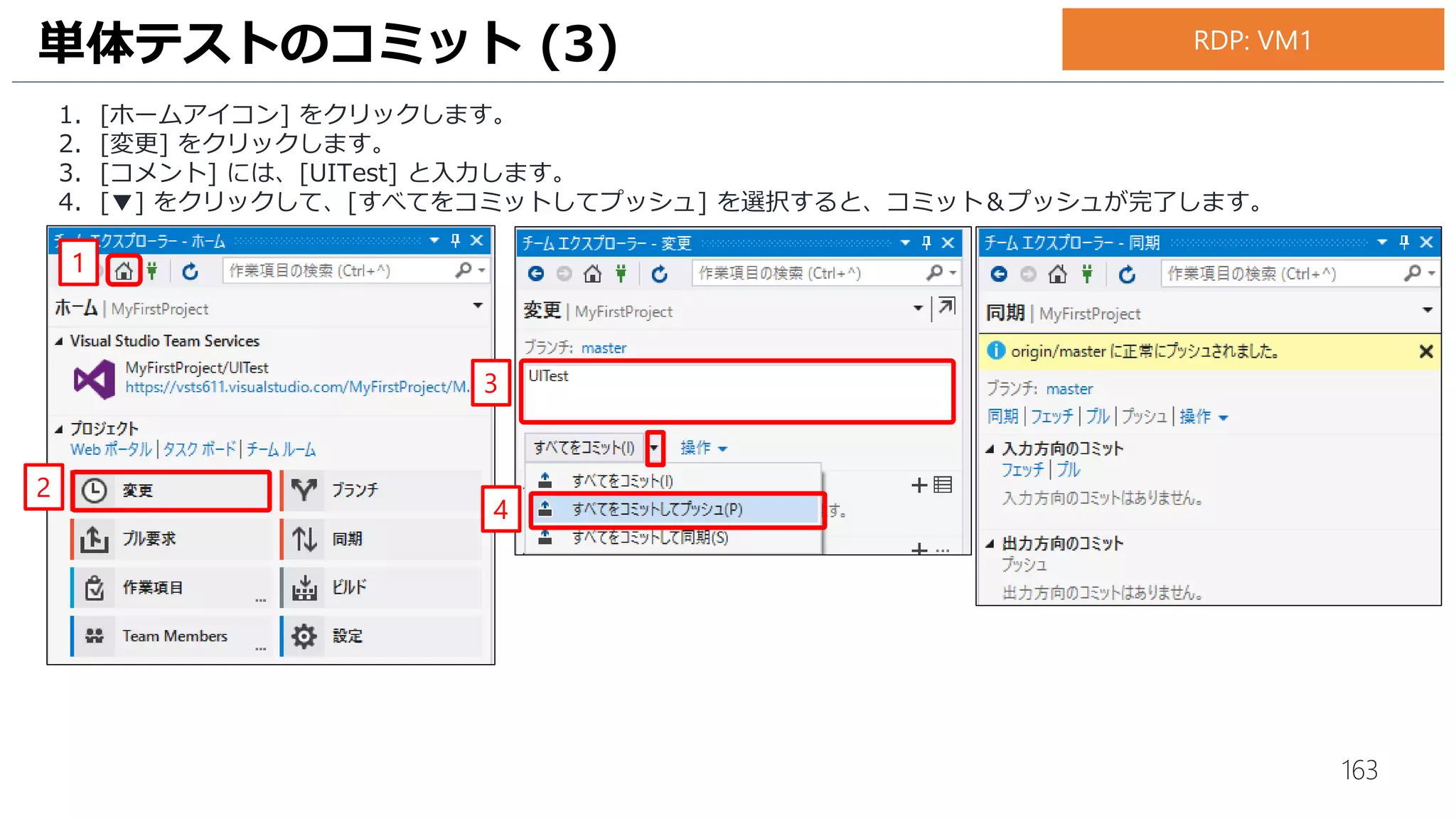Click the refresh icon in Sync panel
The image size is (1456, 819).
click(1127, 274)
